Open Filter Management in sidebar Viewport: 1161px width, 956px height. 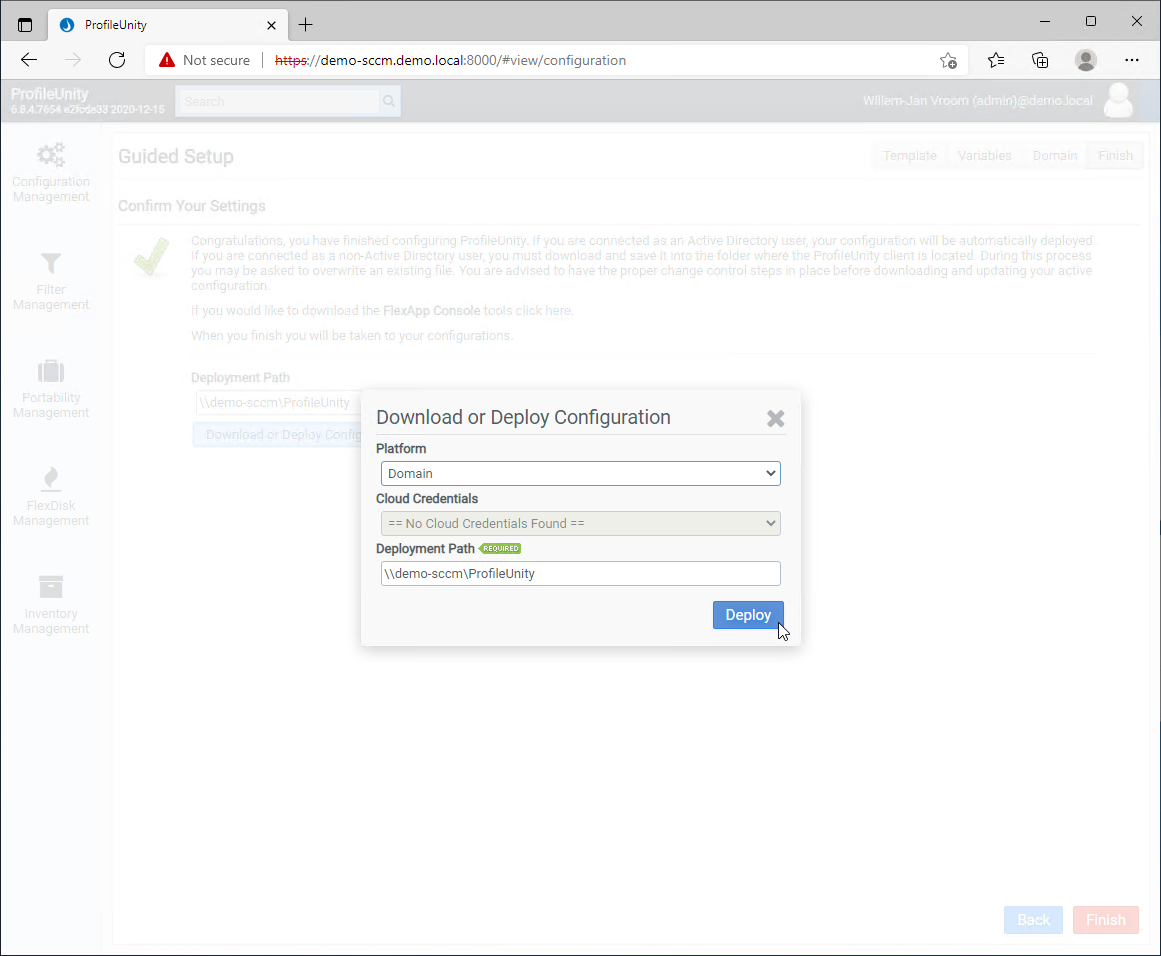tap(51, 281)
